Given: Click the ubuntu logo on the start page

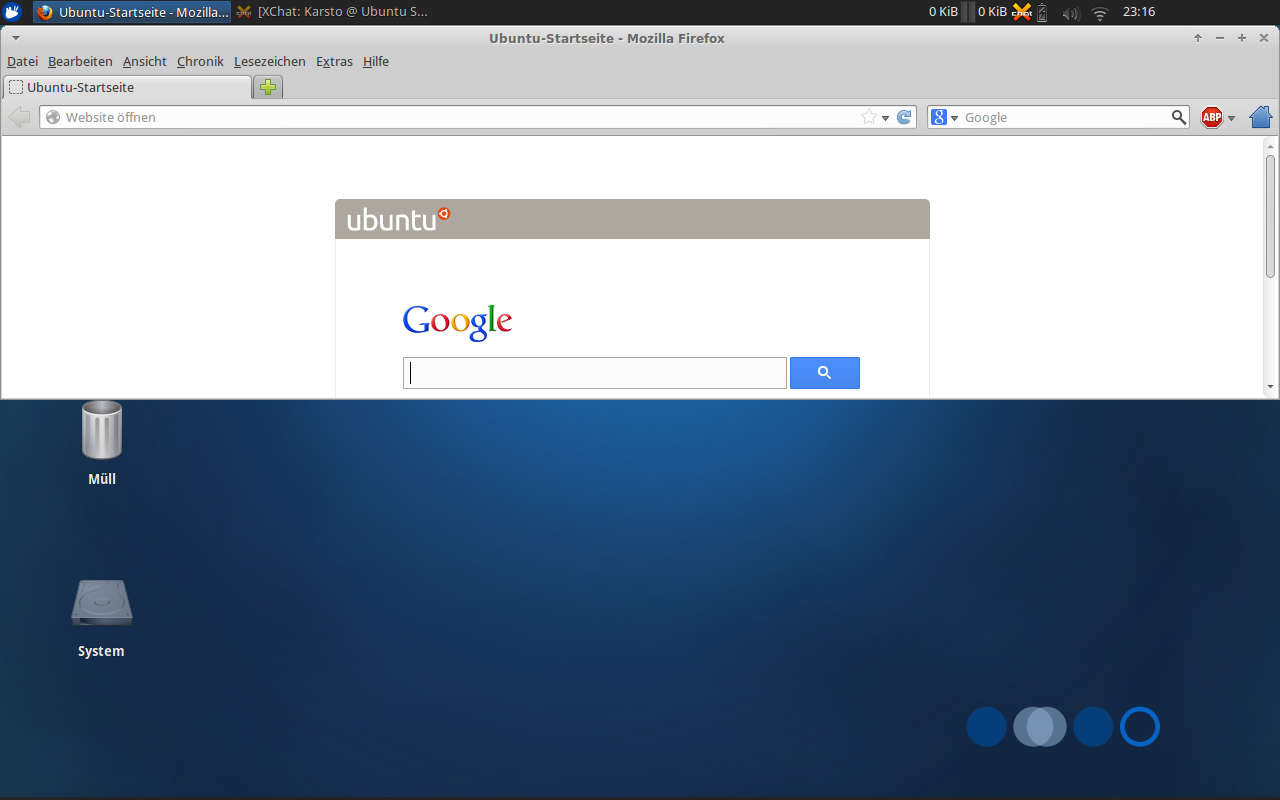Looking at the screenshot, I should coord(398,219).
